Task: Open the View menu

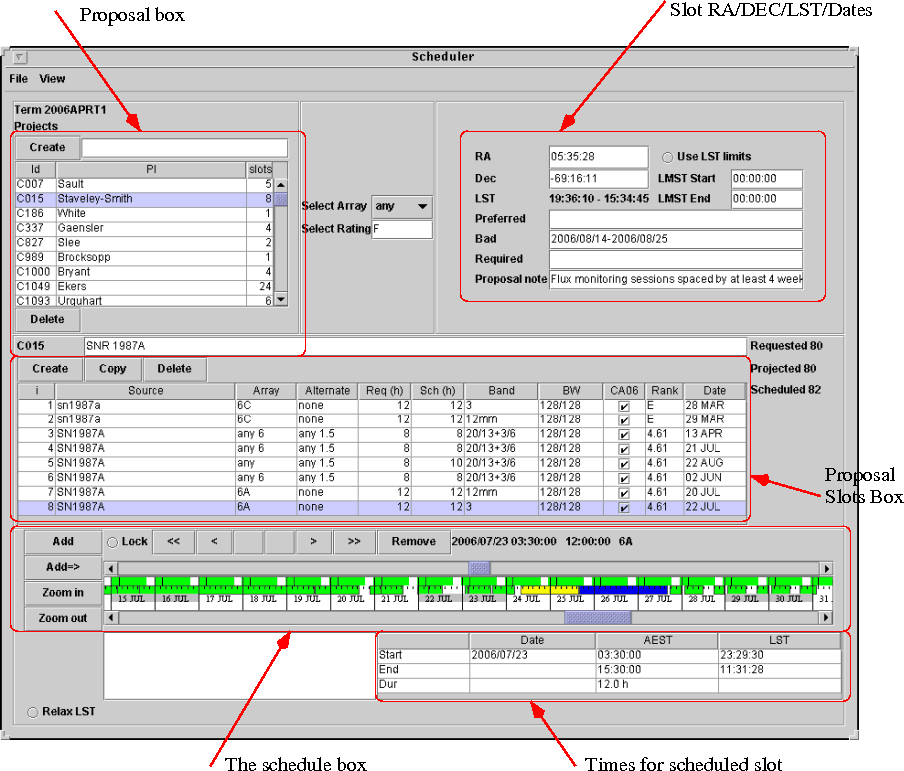Action: (x=52, y=79)
